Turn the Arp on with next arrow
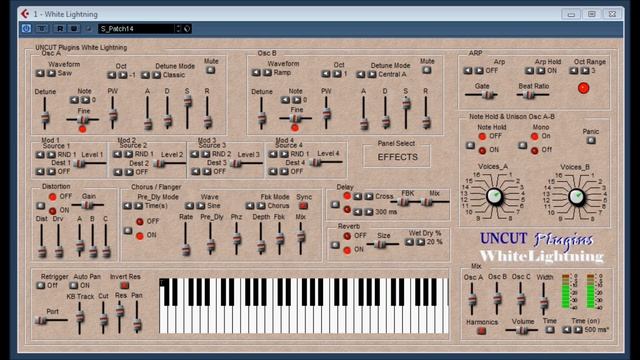The height and width of the screenshot is (360, 640). [x=479, y=71]
